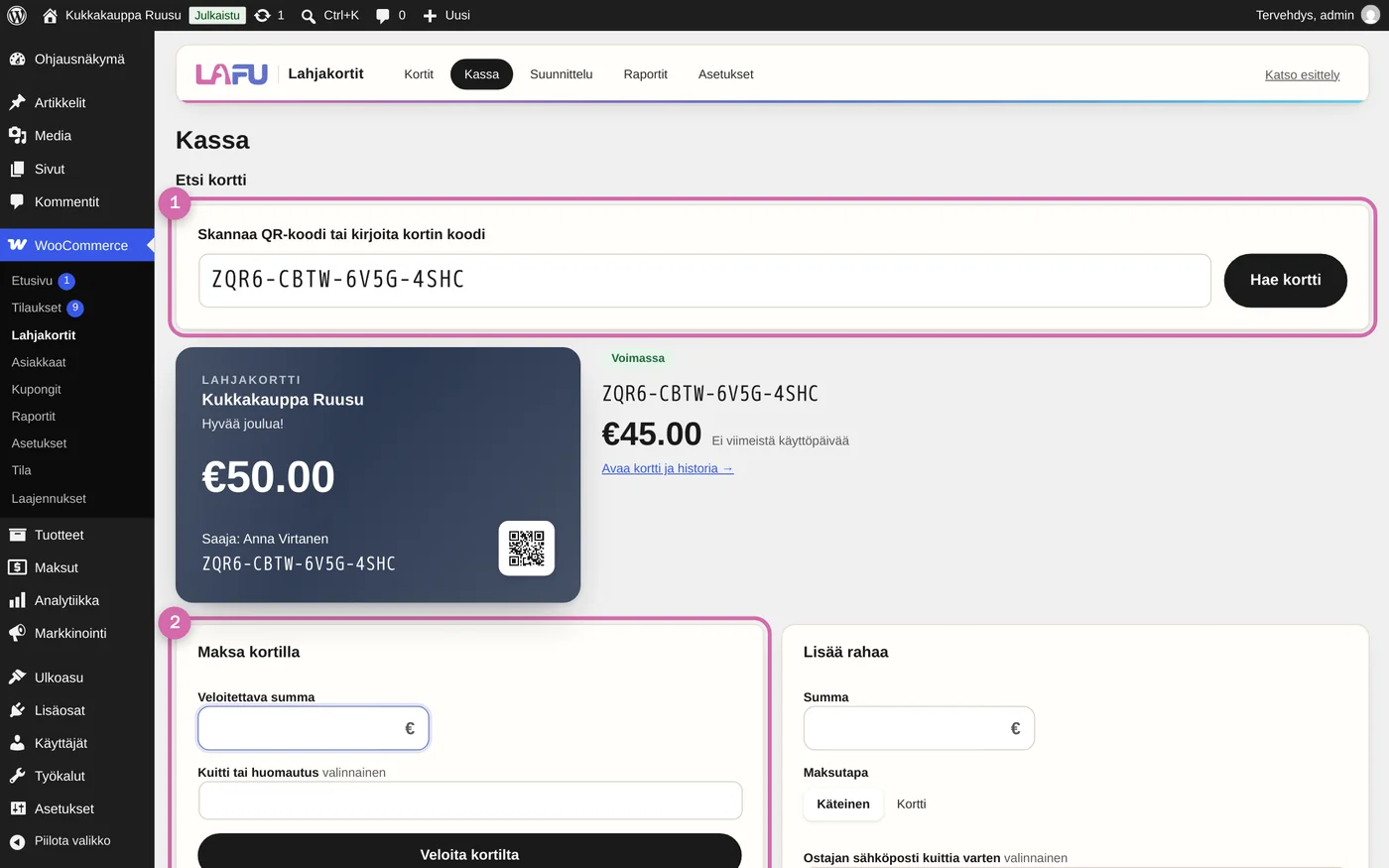Screen dimensions: 1389x868
Task: Click the Analytiikka bar chart icon
Action: click(17, 600)
